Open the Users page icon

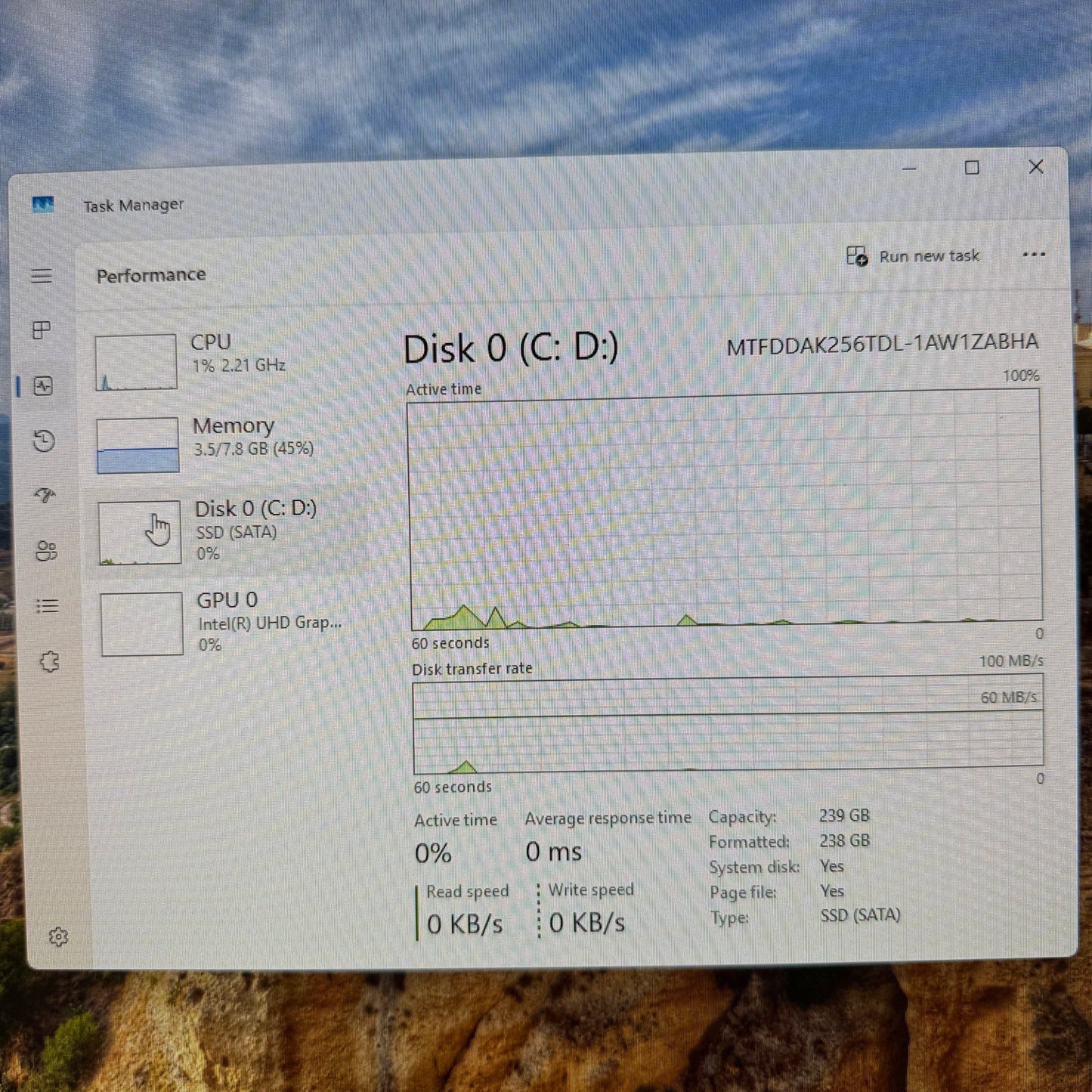(x=46, y=551)
